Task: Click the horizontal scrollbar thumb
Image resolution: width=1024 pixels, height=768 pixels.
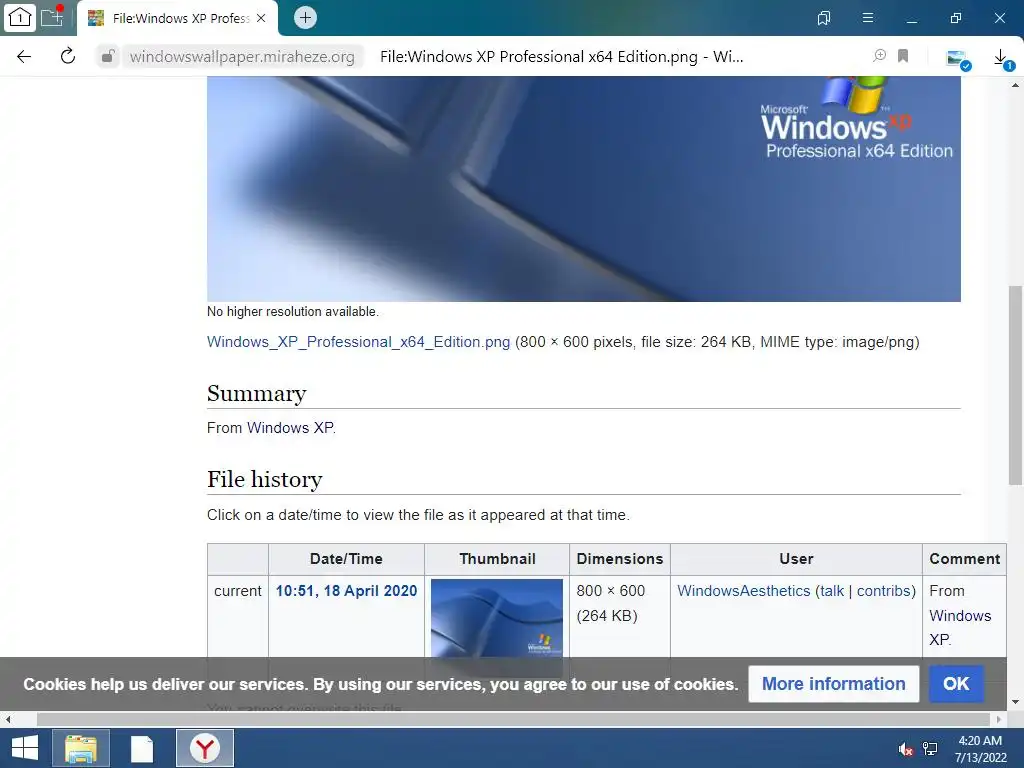Action: [513, 719]
